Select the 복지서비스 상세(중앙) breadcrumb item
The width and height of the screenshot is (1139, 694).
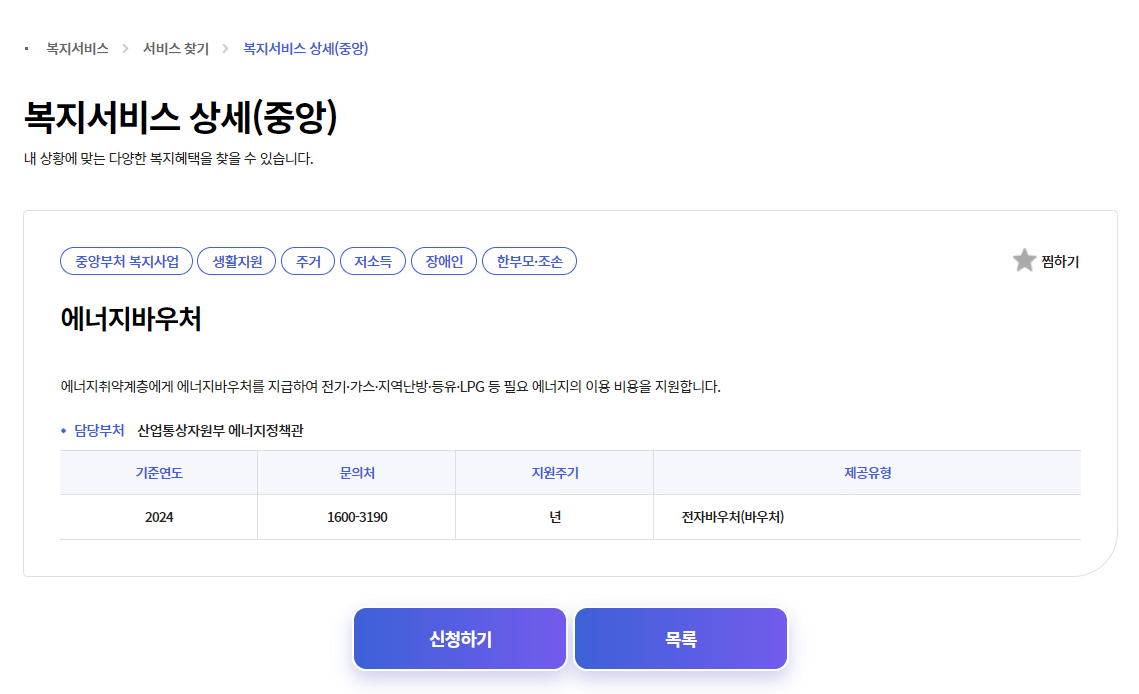[x=305, y=46]
